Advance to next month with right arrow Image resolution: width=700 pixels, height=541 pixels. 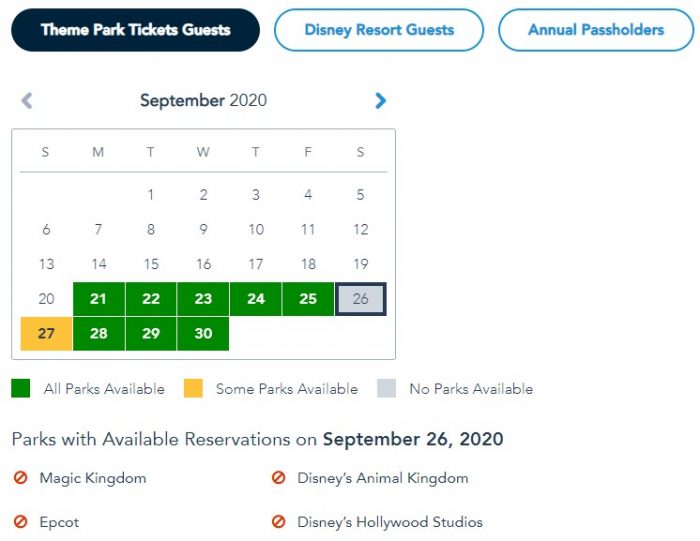click(x=380, y=100)
